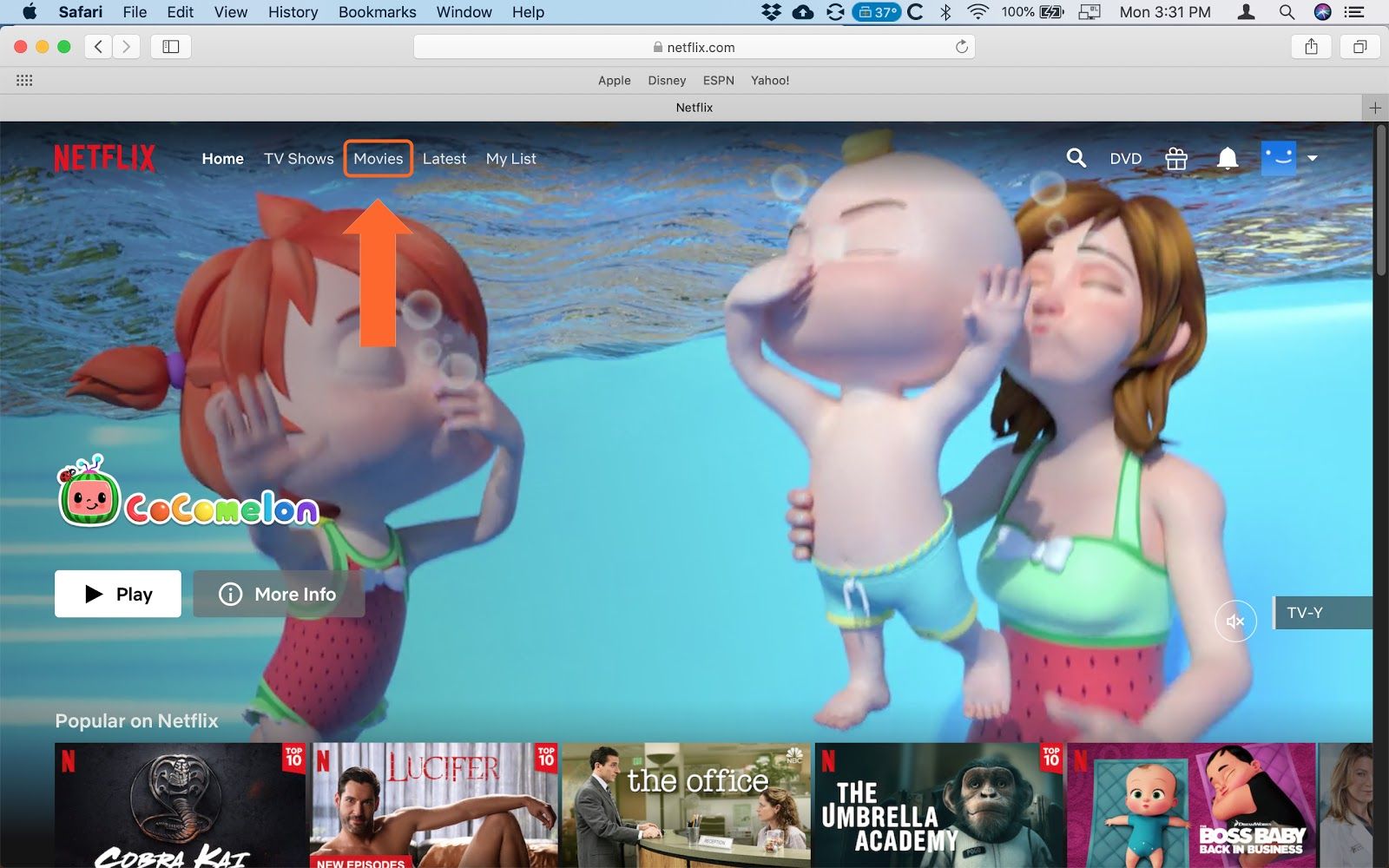
Task: Open the gift card icon
Action: point(1176,158)
